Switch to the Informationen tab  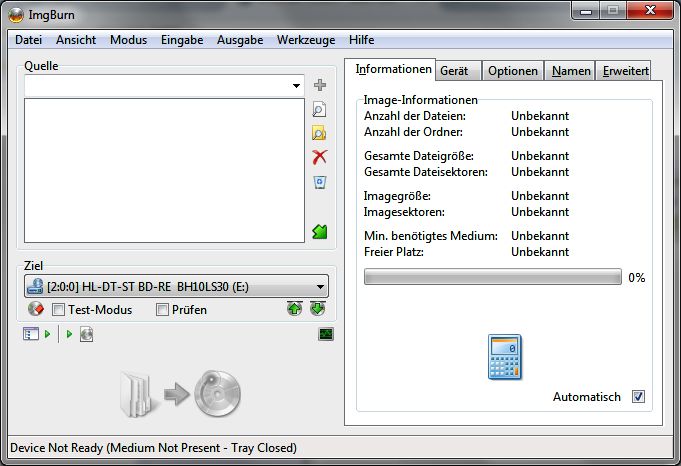(390, 69)
